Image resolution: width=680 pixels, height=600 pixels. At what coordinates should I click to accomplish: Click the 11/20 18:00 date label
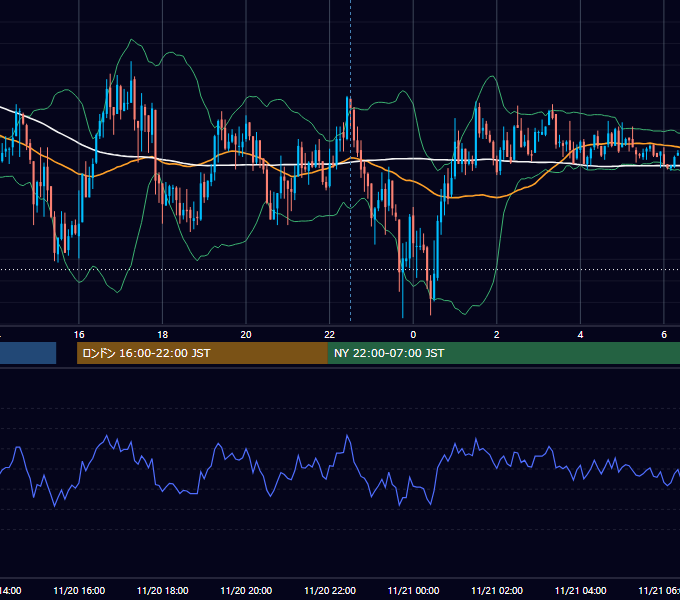pyautogui.click(x=163, y=590)
